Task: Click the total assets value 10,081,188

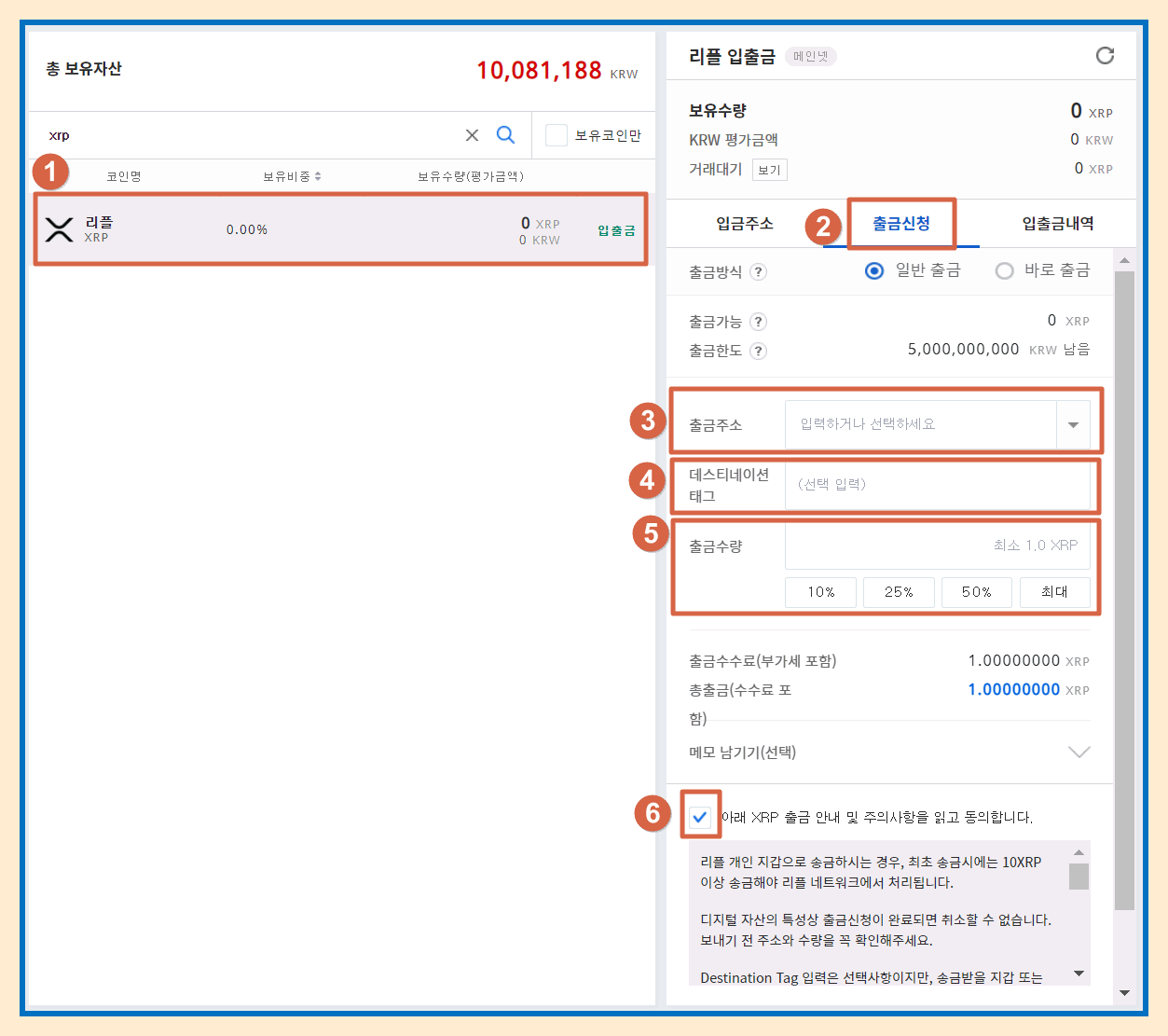Action: point(539,71)
